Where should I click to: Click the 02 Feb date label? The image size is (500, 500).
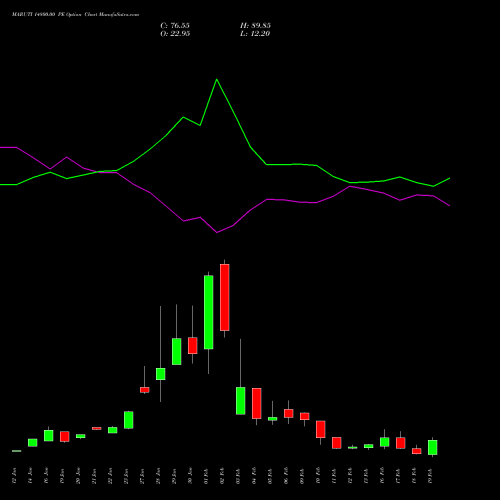[222, 476]
